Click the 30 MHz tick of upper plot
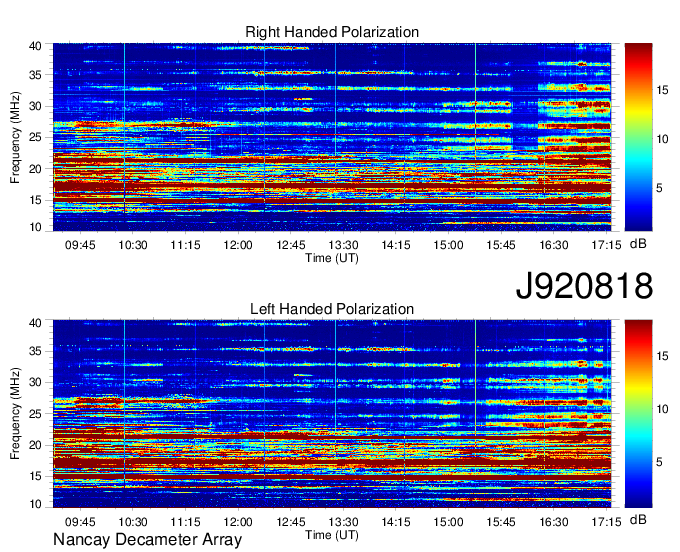680x552 pixels. [35, 106]
